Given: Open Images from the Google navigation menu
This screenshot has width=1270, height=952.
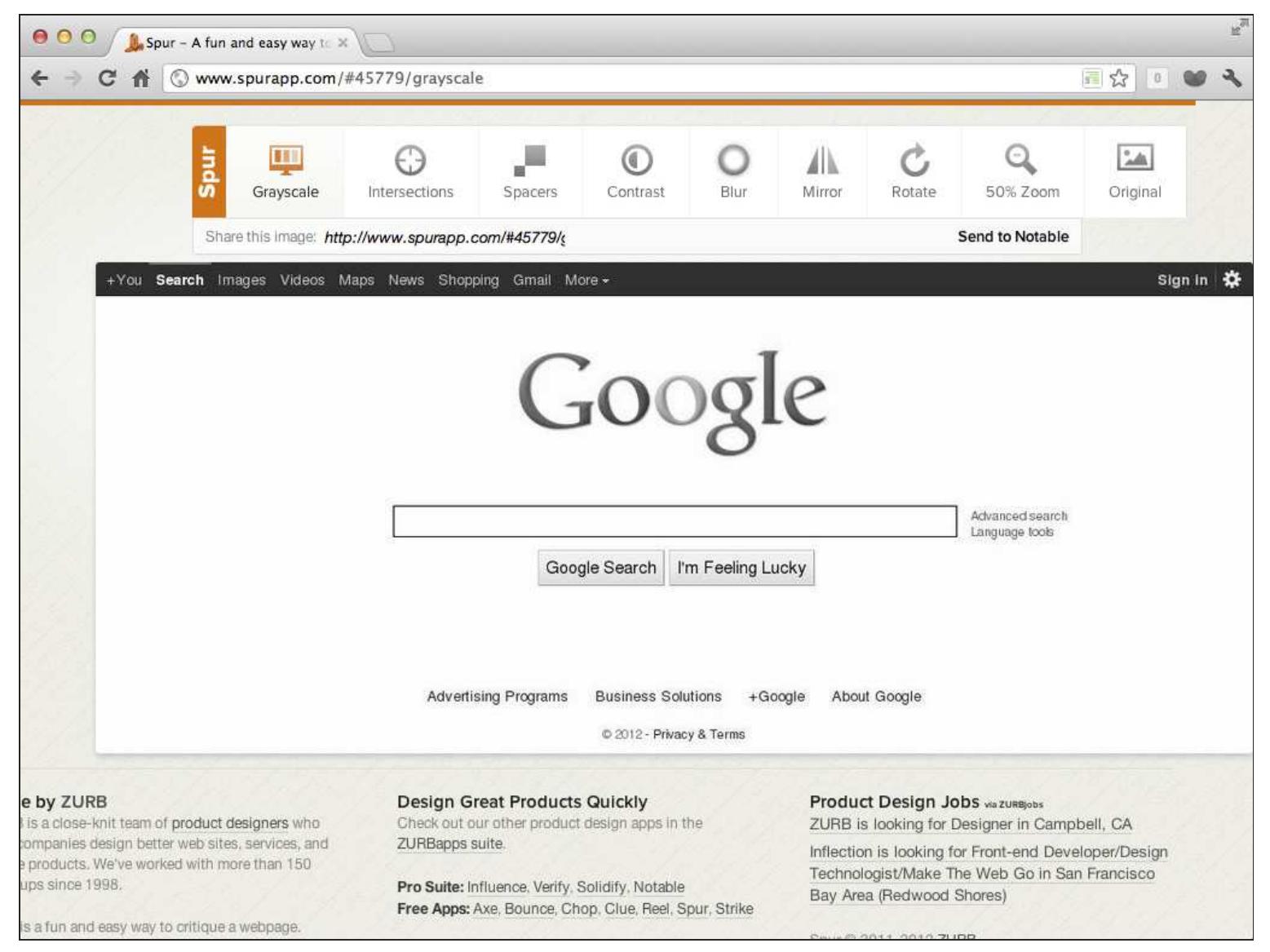Looking at the screenshot, I should (x=241, y=279).
